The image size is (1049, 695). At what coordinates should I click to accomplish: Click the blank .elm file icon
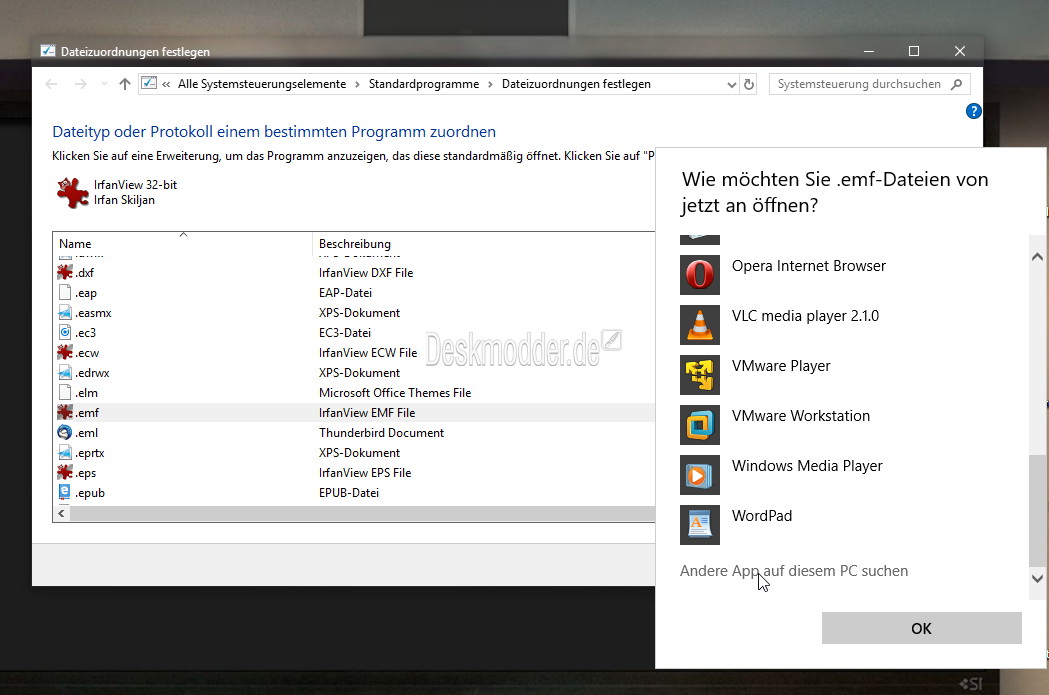click(x=65, y=393)
